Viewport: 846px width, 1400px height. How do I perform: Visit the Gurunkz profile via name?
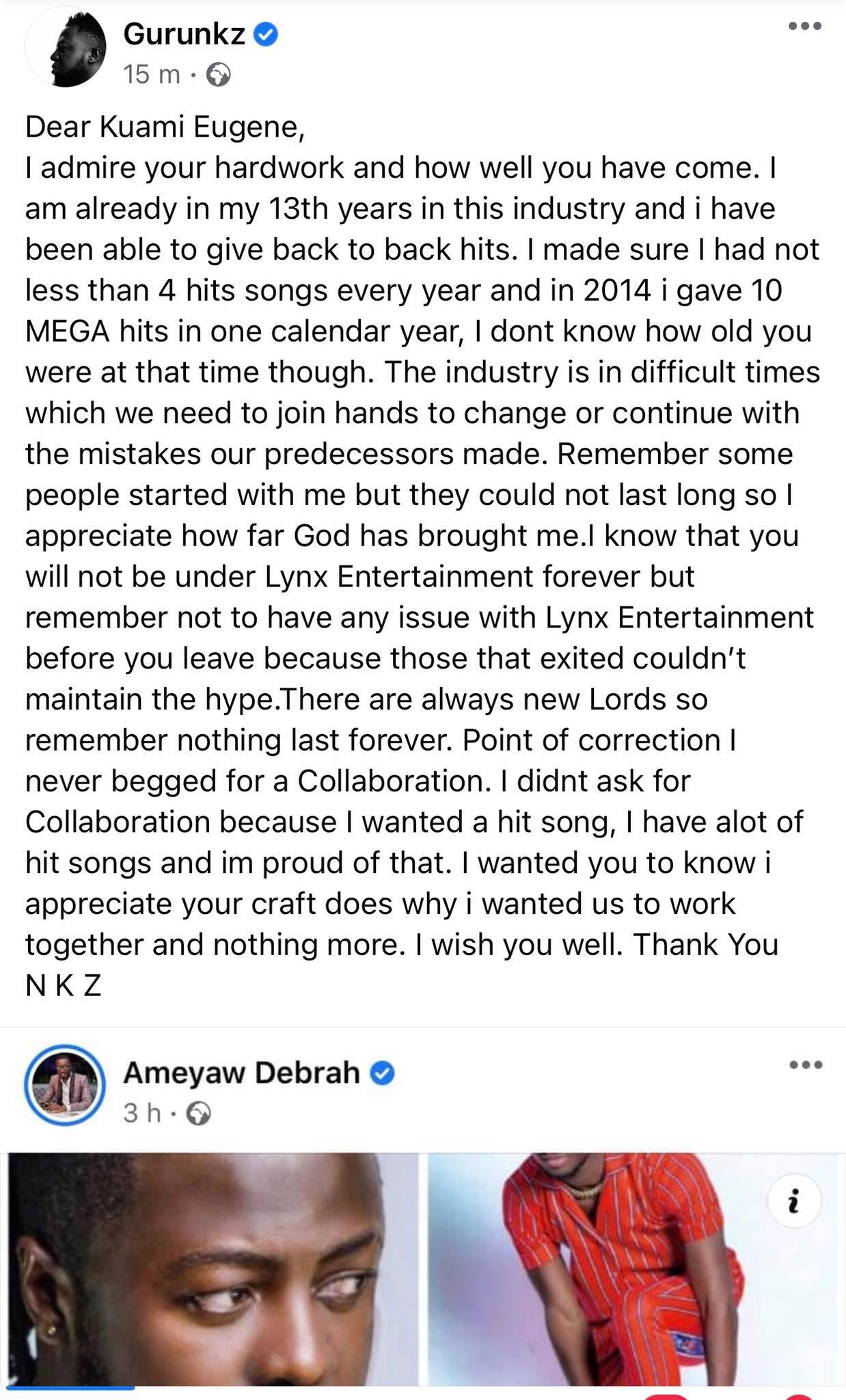(184, 34)
